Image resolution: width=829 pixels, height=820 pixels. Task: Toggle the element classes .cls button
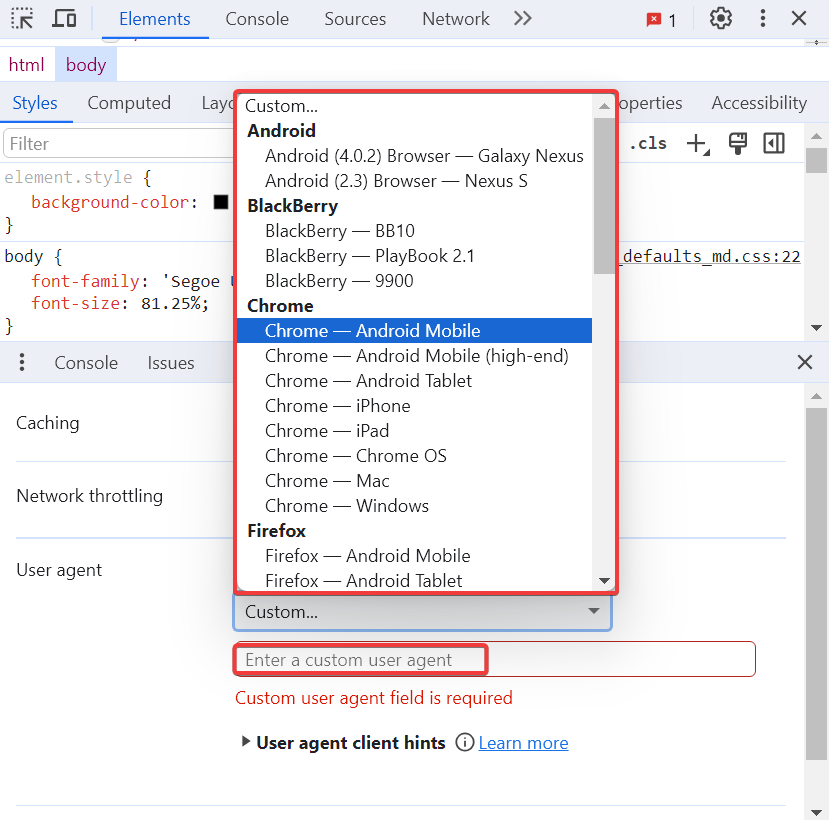tap(648, 143)
